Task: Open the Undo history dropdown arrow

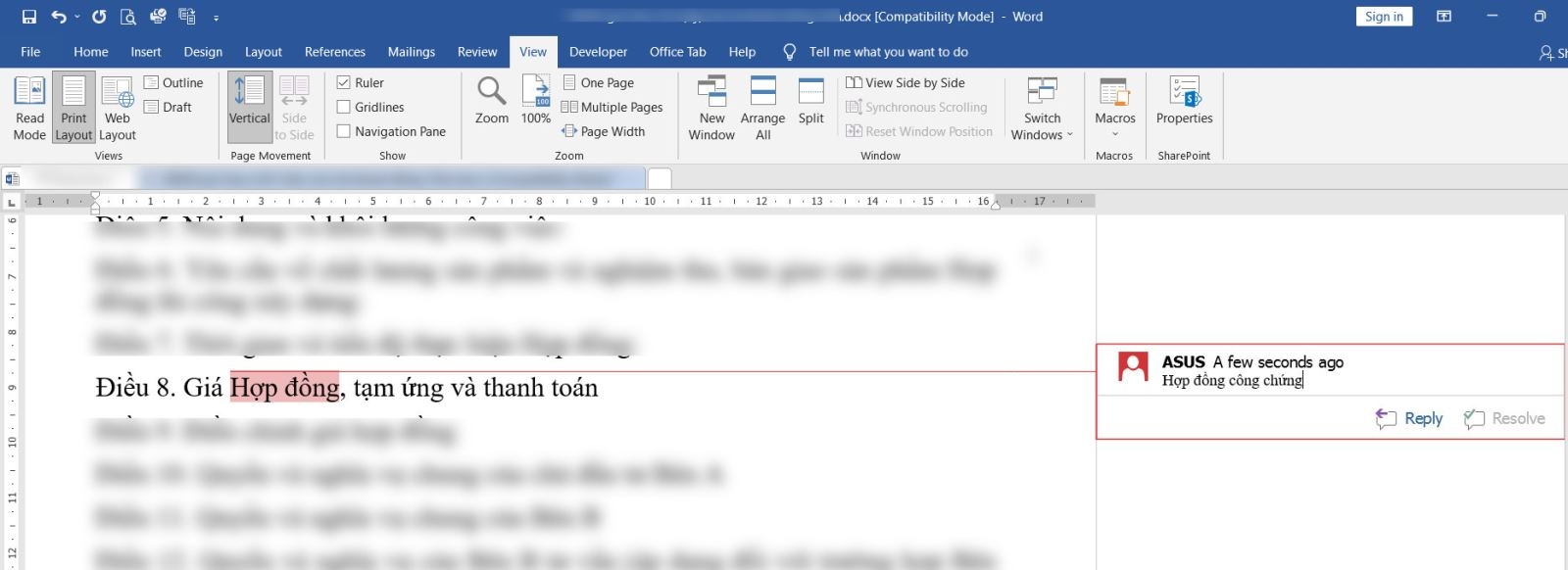Action: click(77, 17)
